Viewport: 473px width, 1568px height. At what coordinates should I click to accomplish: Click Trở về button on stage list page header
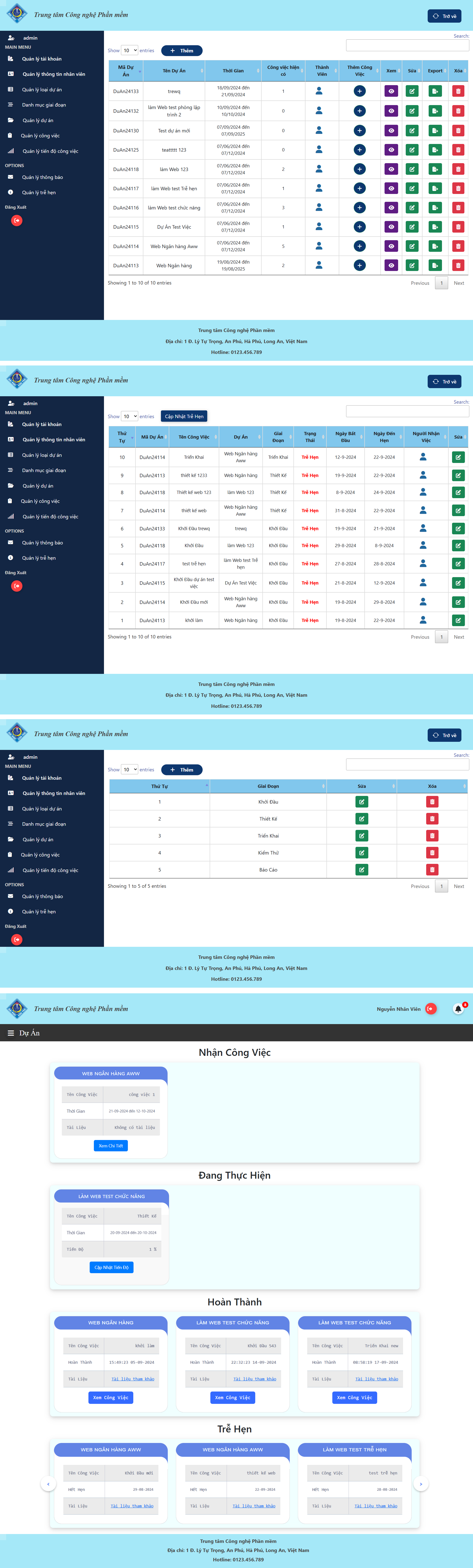(x=444, y=735)
